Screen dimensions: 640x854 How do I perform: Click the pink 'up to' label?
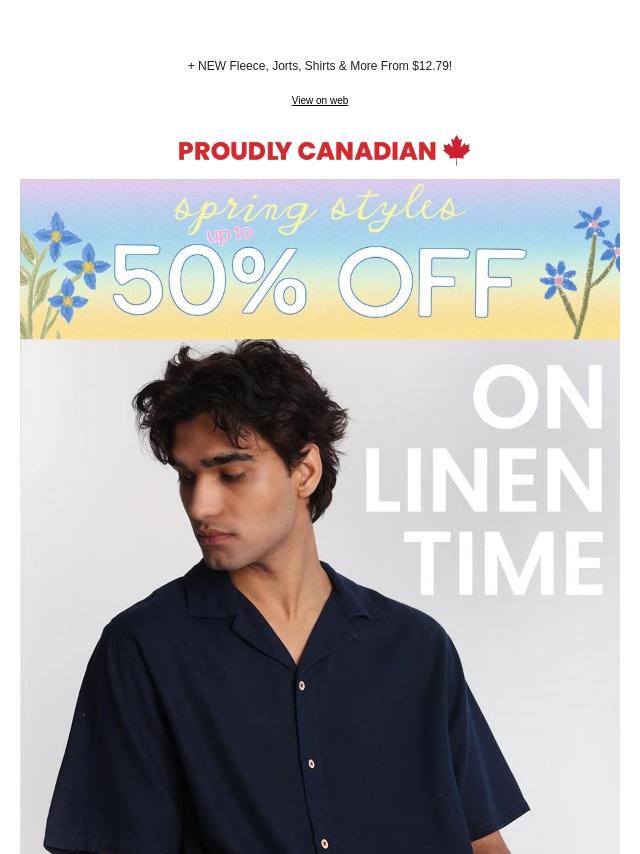(x=229, y=235)
